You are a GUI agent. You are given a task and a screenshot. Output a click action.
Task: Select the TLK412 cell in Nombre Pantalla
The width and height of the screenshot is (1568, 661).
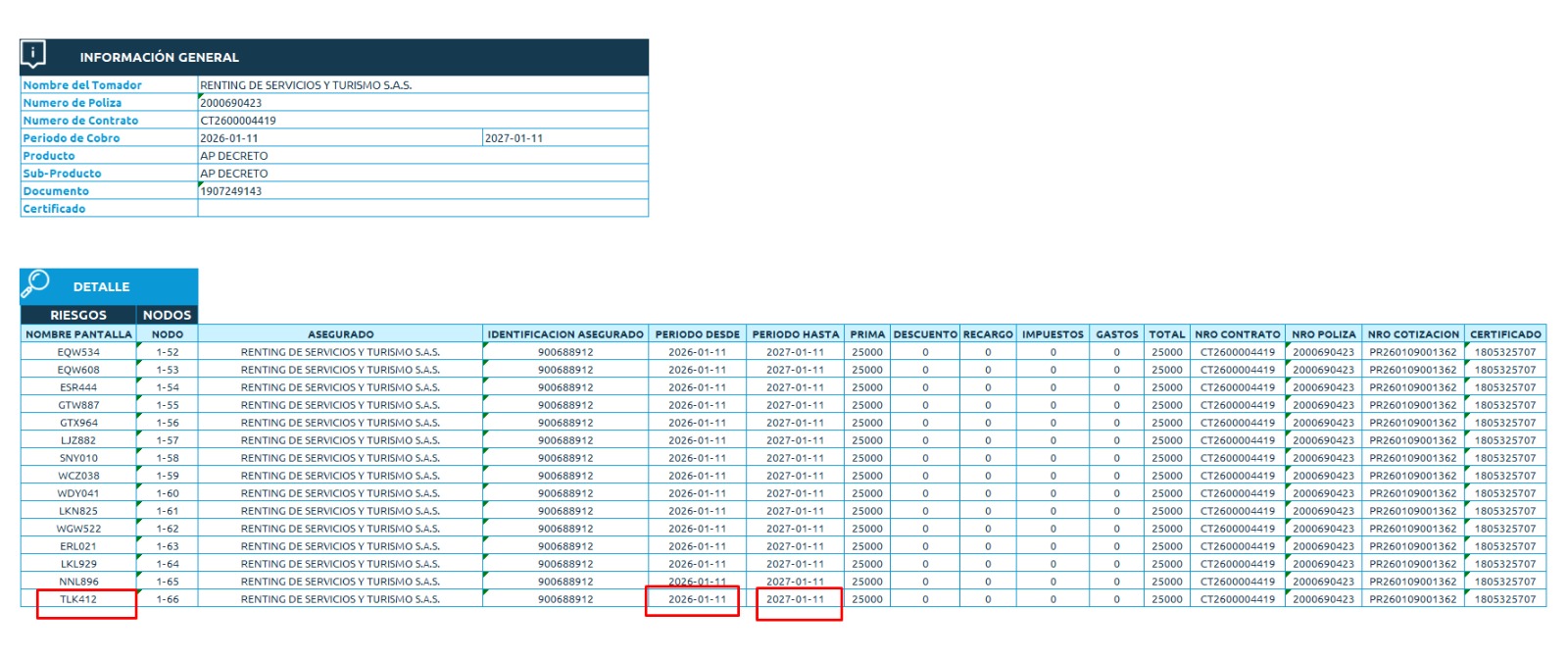[x=78, y=599]
